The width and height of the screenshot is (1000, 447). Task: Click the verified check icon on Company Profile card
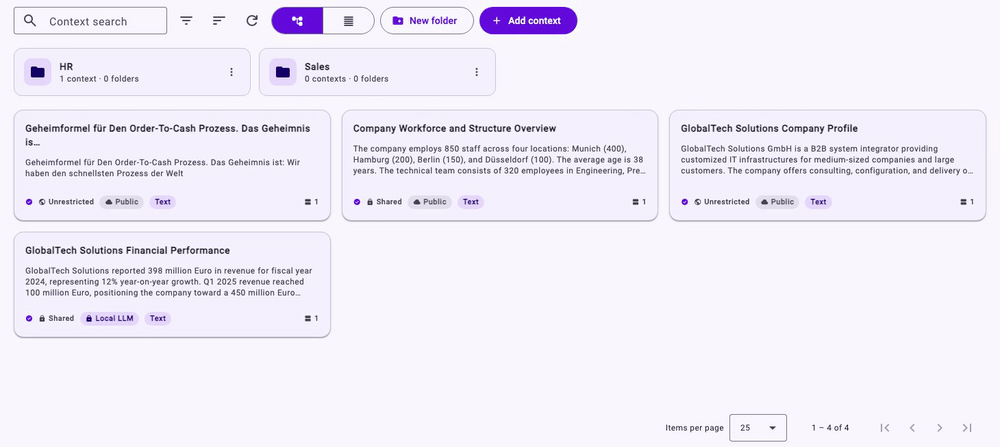click(685, 202)
